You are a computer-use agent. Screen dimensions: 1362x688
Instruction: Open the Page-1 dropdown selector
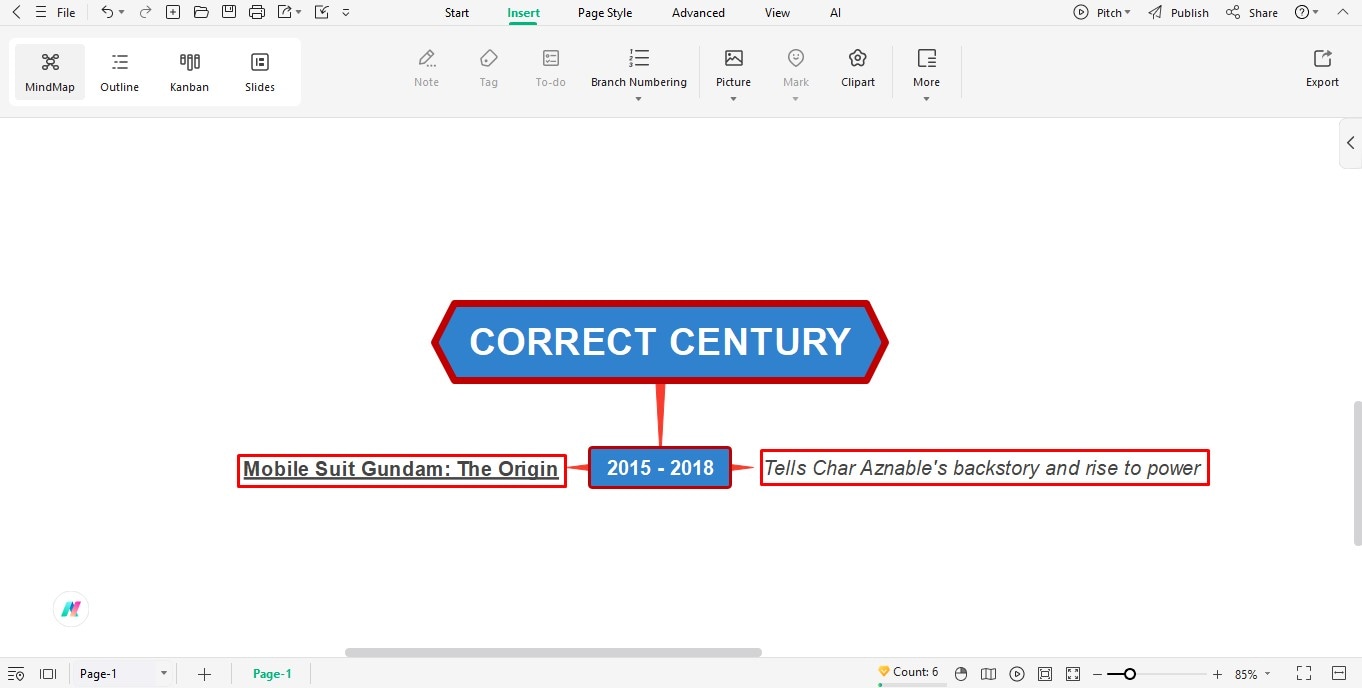[x=123, y=674]
